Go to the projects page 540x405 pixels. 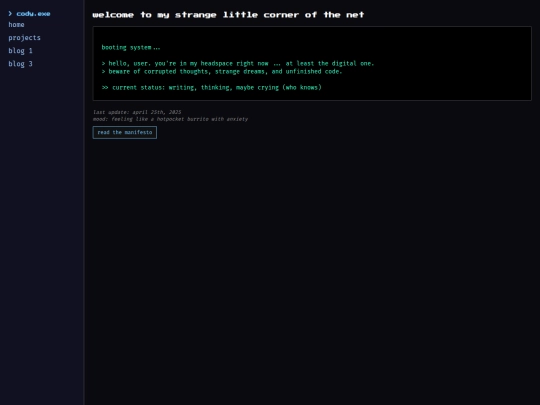[24, 38]
